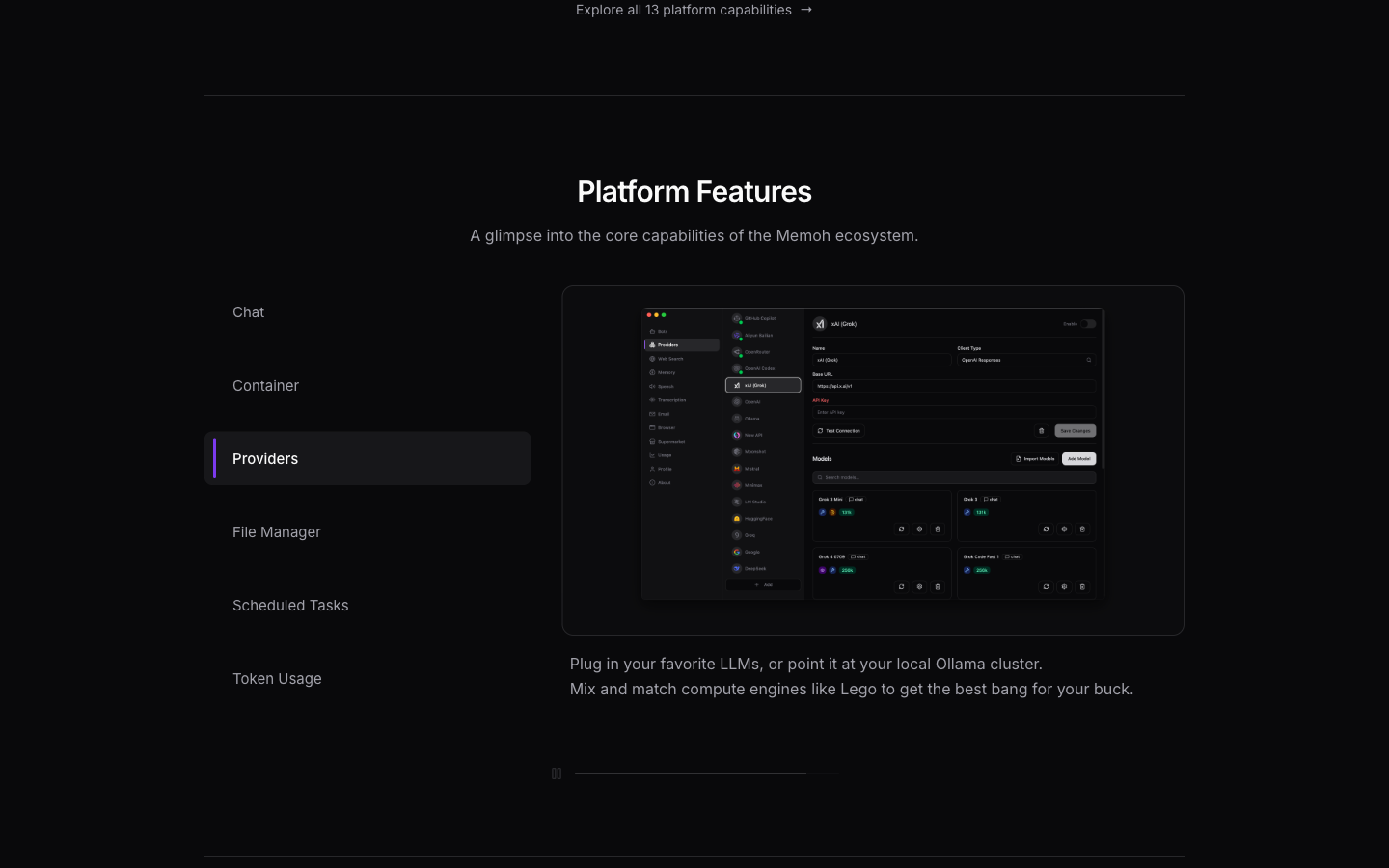Select the Providers feature tab

click(368, 458)
